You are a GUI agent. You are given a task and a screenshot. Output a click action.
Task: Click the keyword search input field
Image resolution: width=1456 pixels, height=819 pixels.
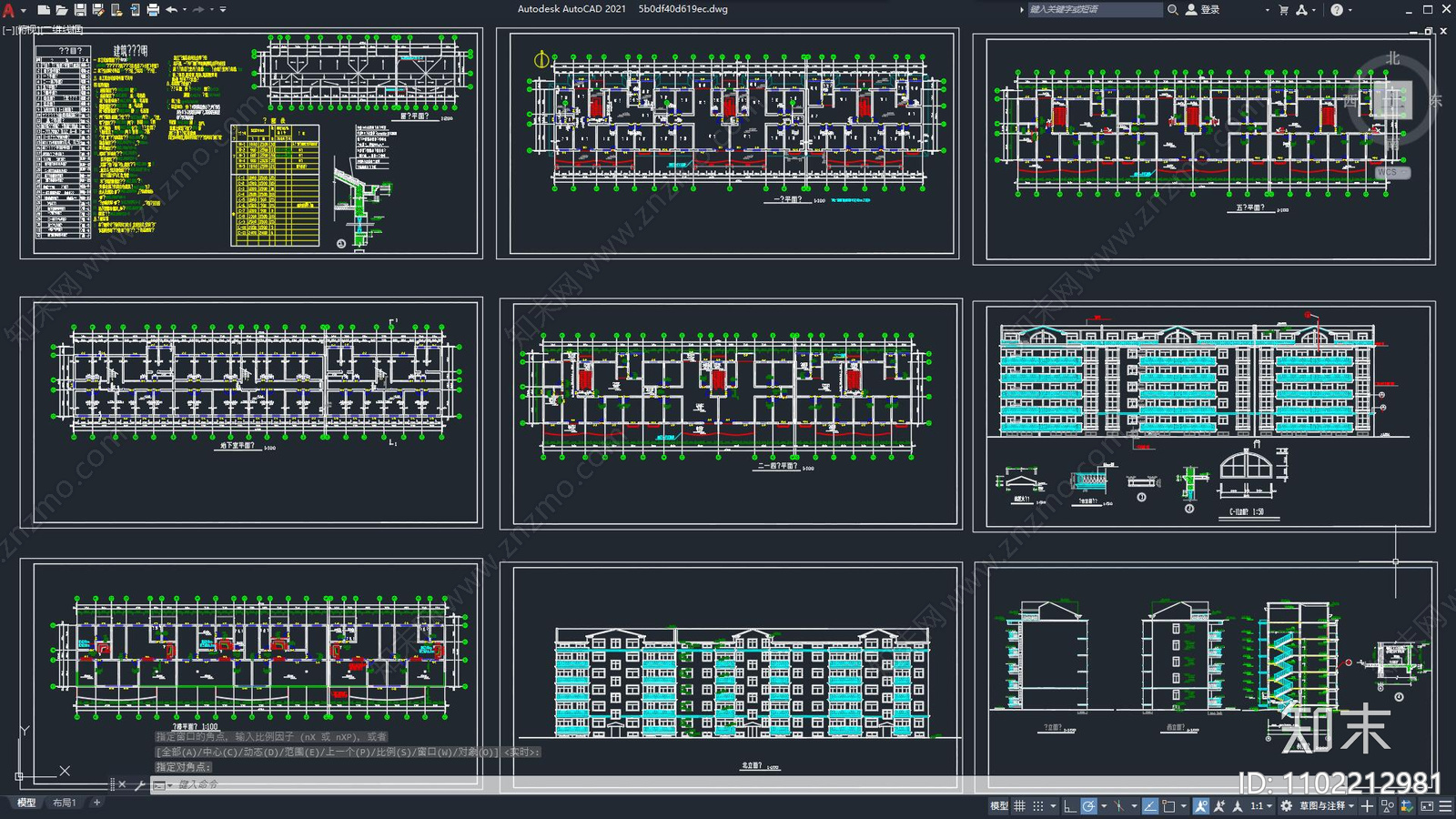1095,9
